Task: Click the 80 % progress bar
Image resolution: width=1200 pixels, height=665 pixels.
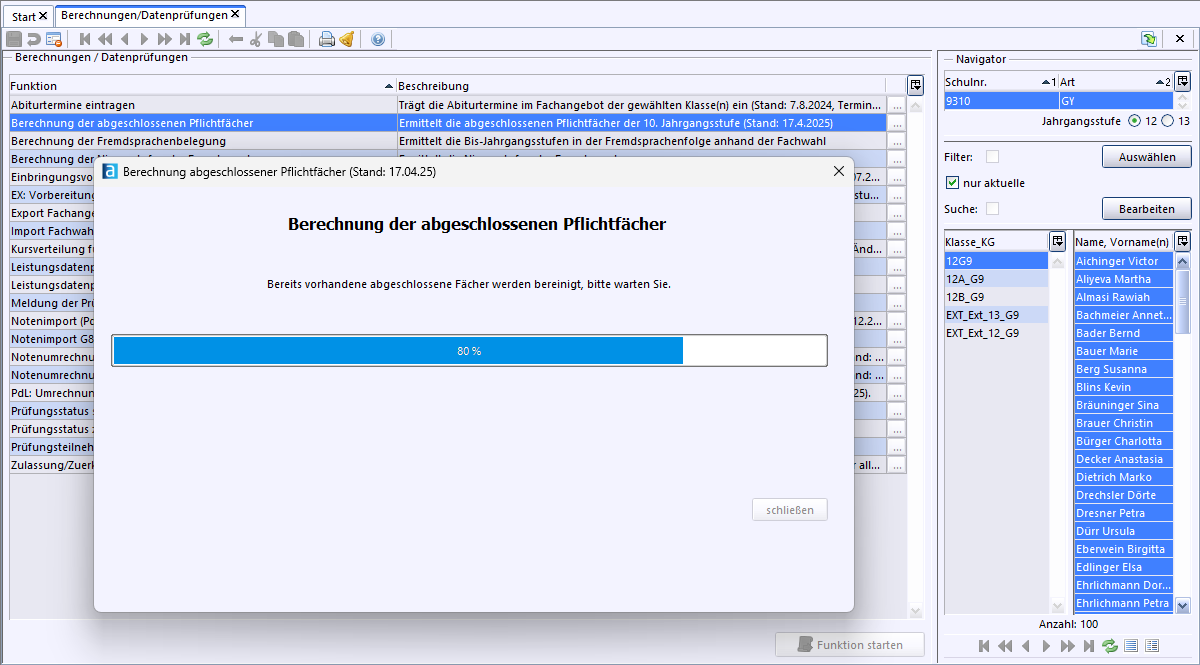Action: (x=469, y=351)
